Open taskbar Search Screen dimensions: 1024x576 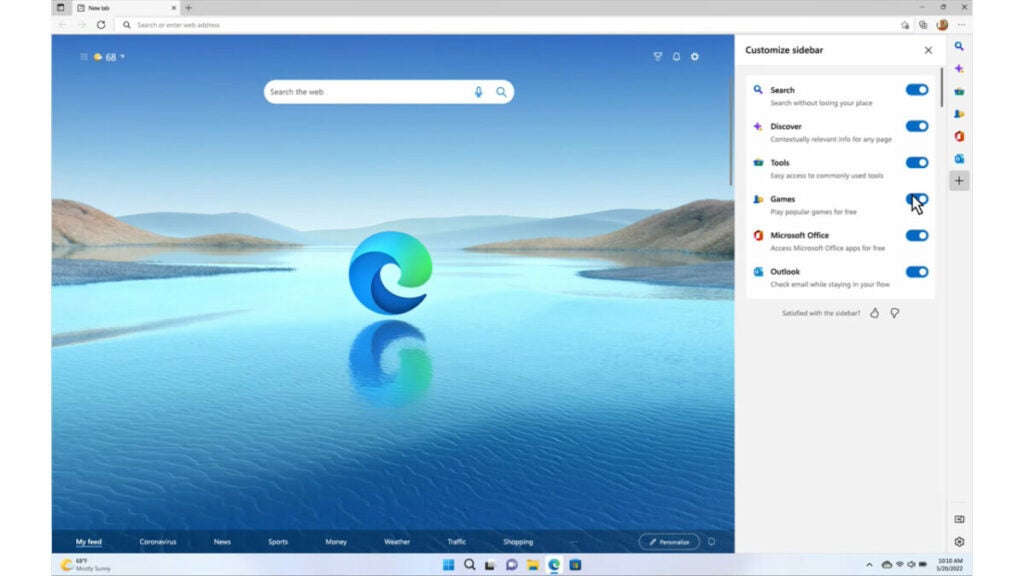[469, 565]
